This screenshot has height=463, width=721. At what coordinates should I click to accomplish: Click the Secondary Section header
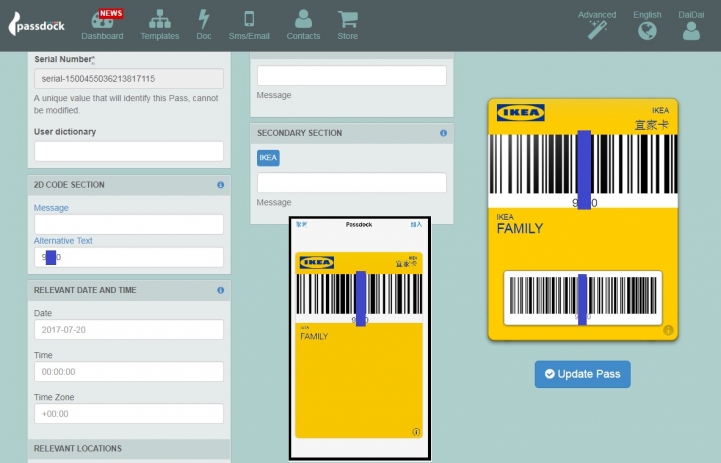pos(352,133)
